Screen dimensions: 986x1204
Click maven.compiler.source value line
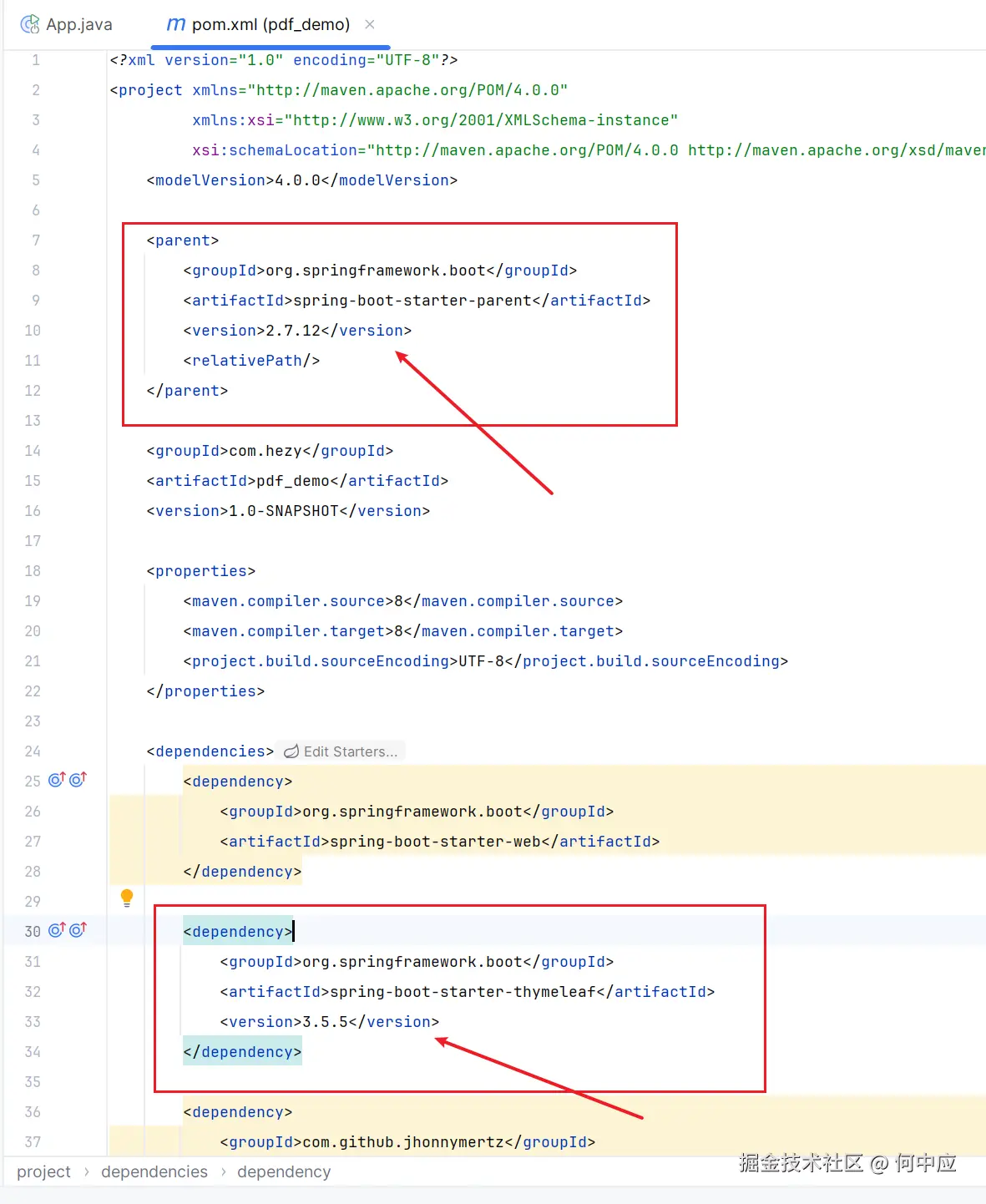point(403,601)
